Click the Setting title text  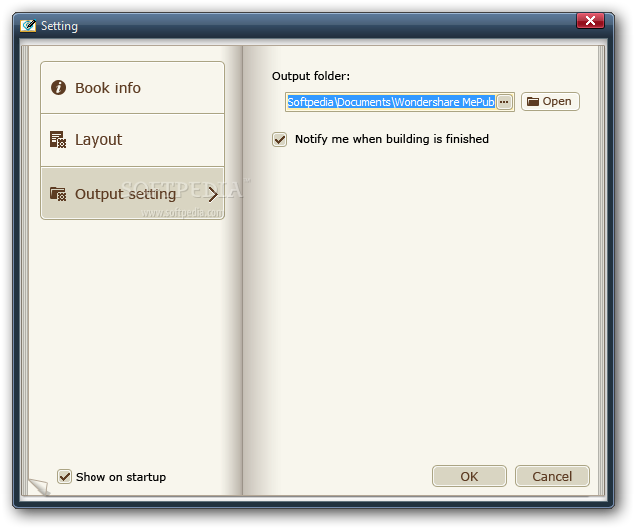tap(59, 26)
